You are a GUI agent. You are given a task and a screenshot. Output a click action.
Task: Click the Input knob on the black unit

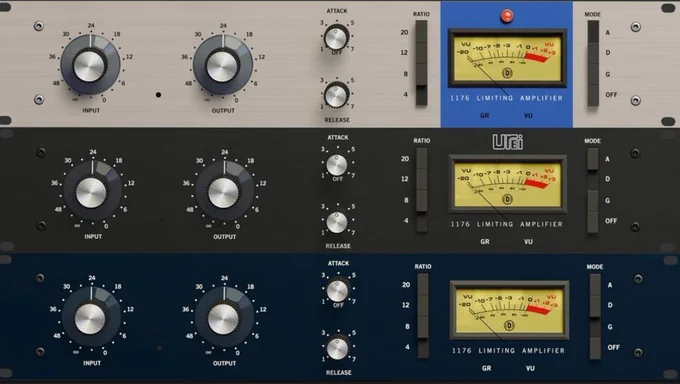[x=92, y=191]
